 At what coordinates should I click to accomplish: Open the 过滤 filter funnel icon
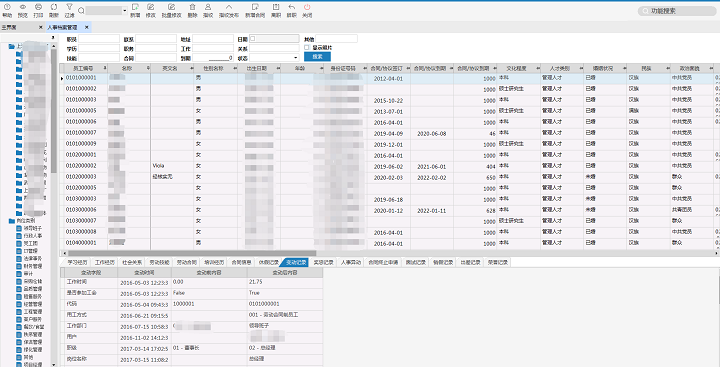[x=69, y=10]
